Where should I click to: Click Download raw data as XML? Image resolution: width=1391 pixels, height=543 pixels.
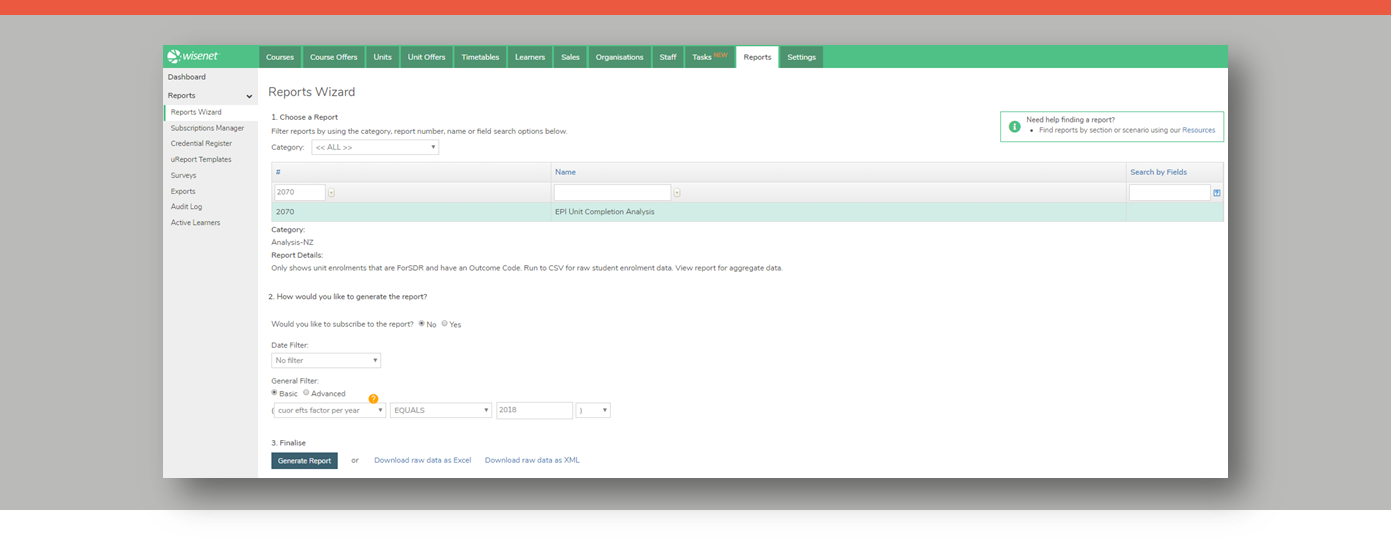click(532, 460)
